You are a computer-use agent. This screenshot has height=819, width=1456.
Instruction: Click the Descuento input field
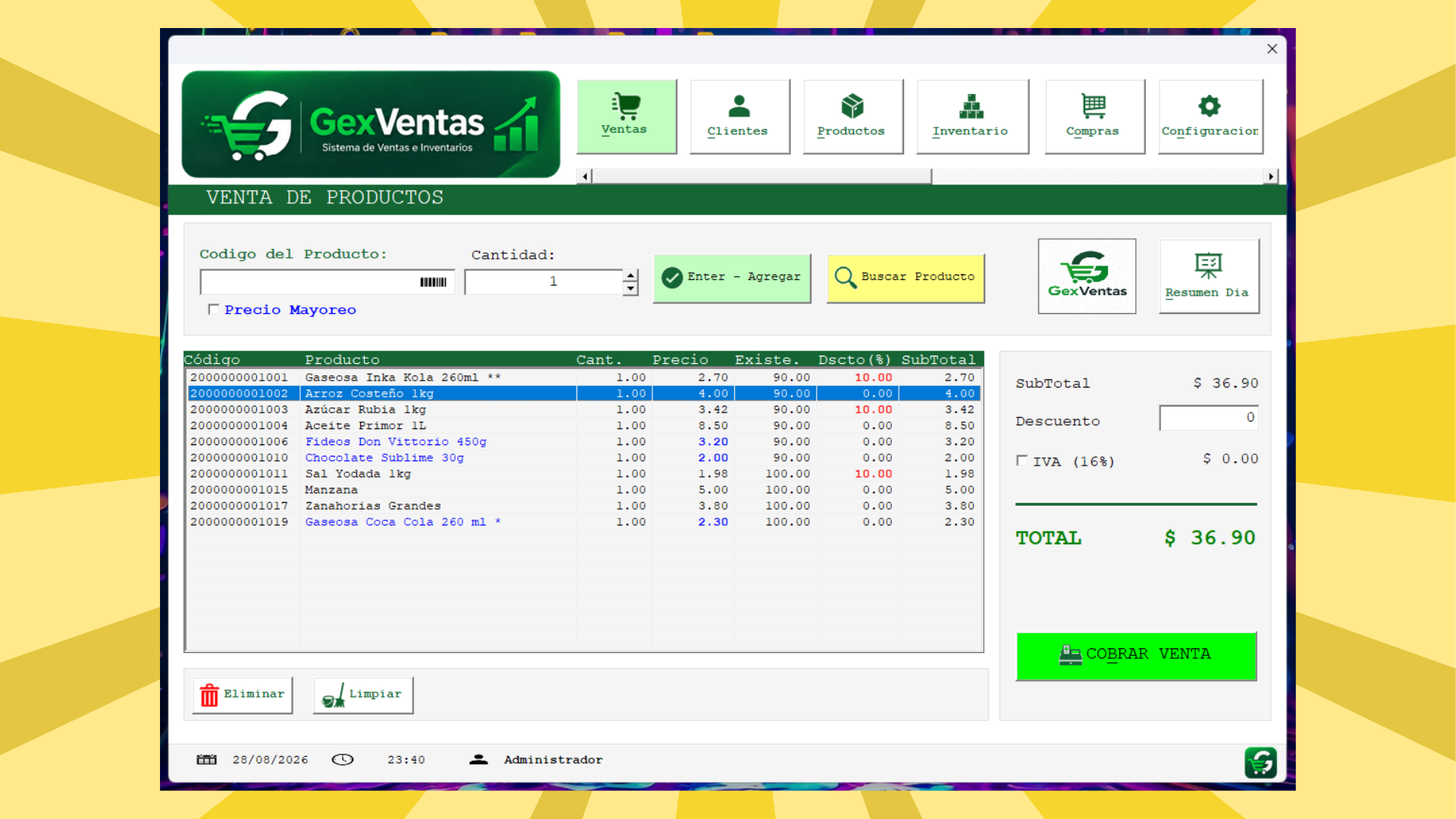pyautogui.click(x=1209, y=418)
